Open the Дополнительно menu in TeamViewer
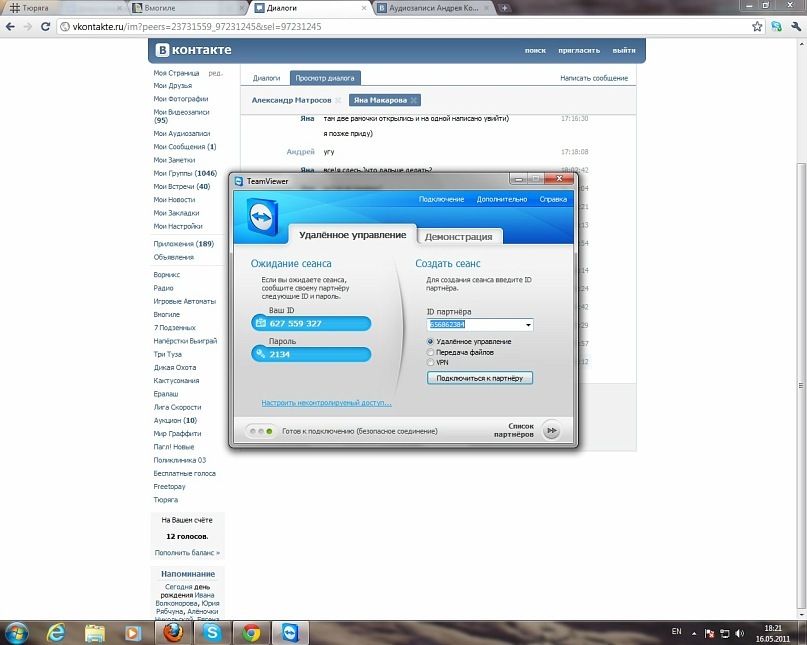The height and width of the screenshot is (645, 807). [501, 199]
